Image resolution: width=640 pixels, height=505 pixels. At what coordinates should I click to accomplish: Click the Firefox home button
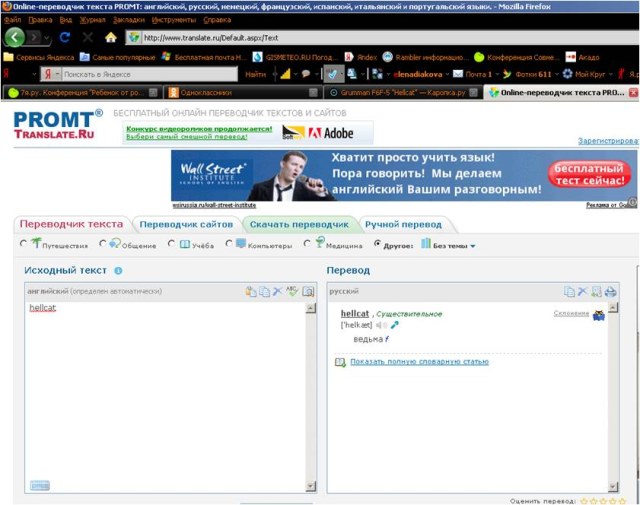(x=111, y=37)
